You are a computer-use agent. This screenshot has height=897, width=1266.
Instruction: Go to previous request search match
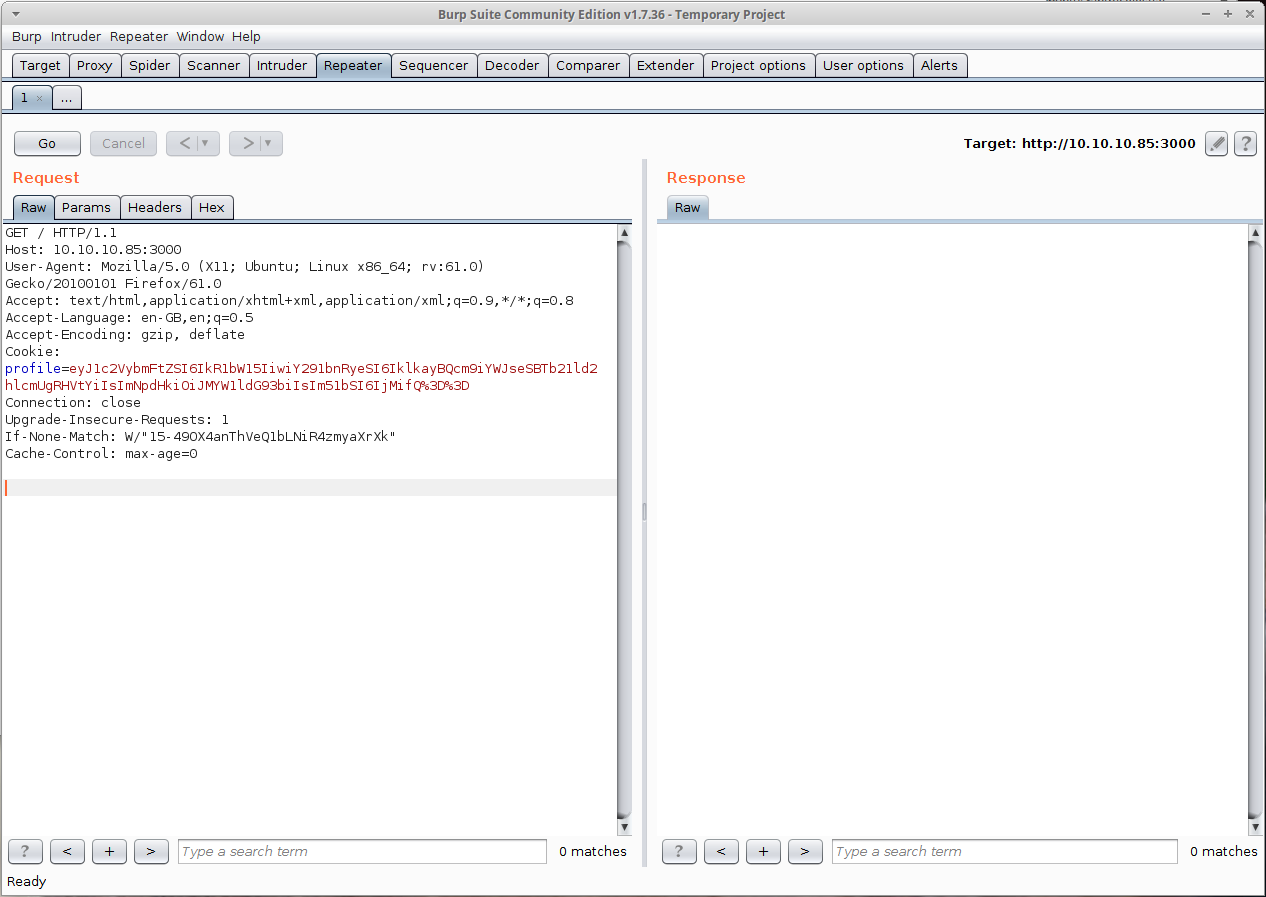67,851
